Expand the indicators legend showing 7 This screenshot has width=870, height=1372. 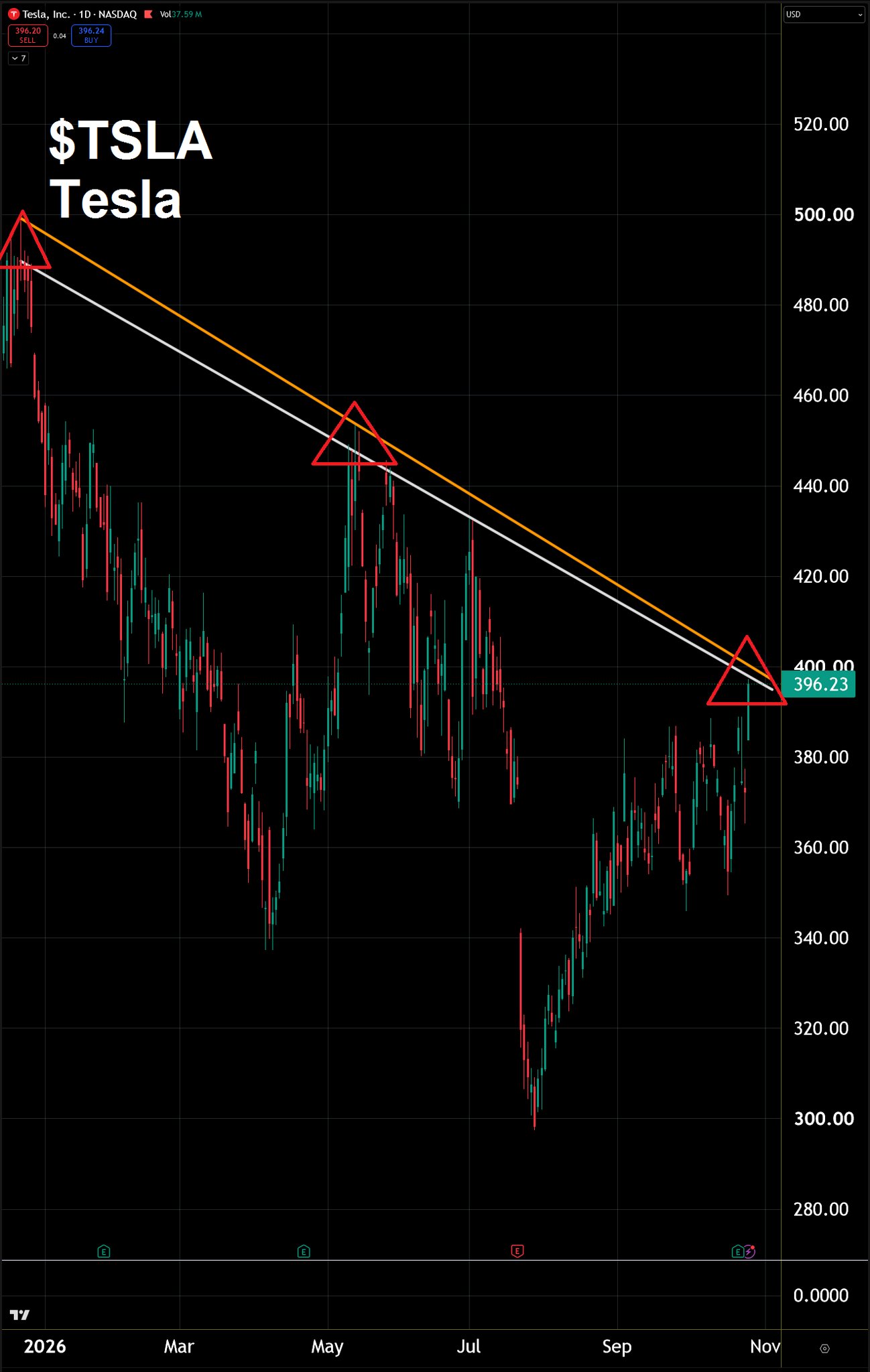coord(19,59)
